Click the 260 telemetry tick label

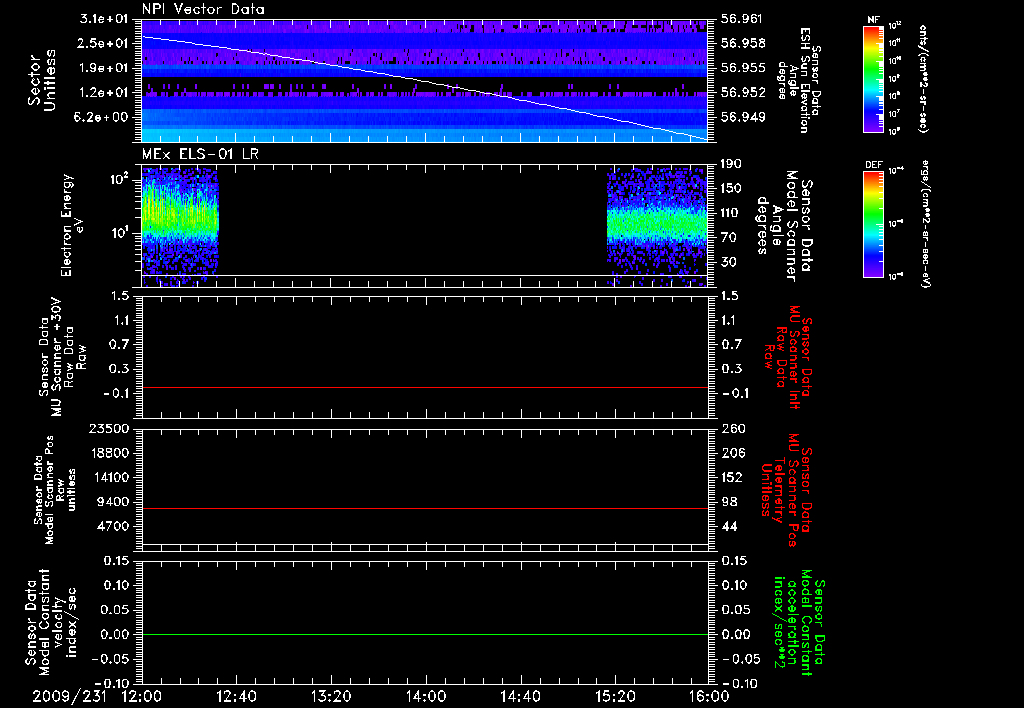732,429
